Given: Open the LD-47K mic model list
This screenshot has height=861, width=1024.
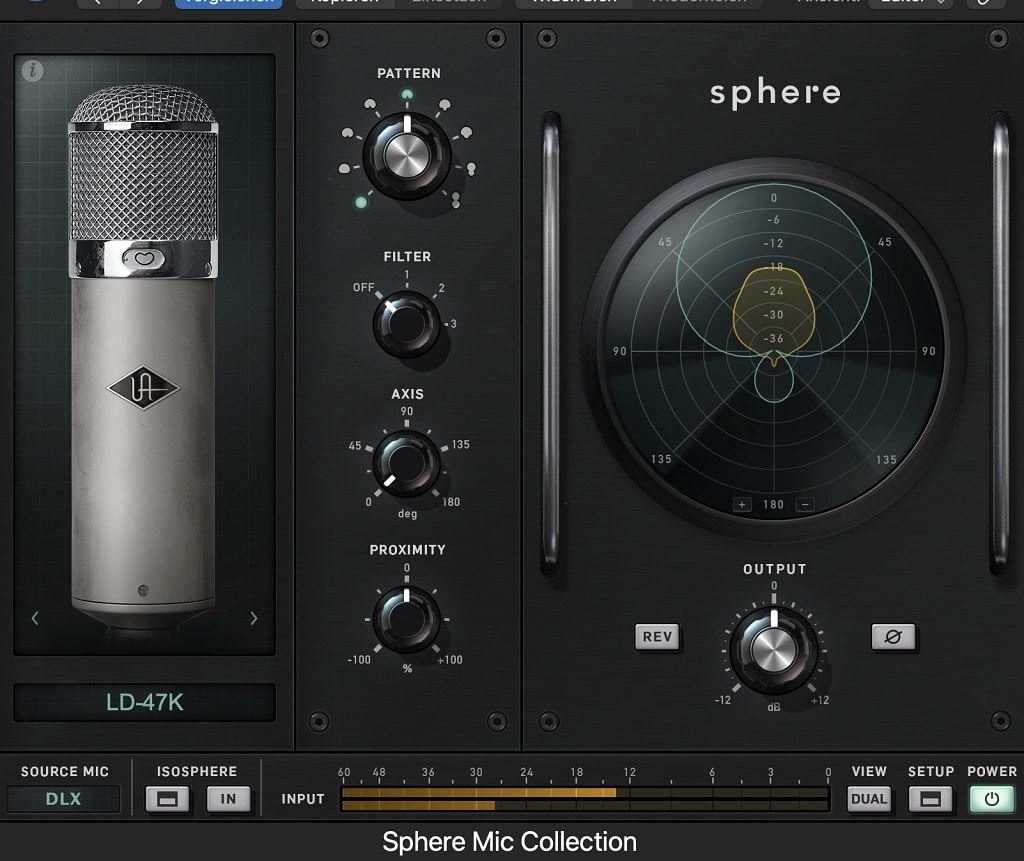Looking at the screenshot, I should pyautogui.click(x=144, y=702).
